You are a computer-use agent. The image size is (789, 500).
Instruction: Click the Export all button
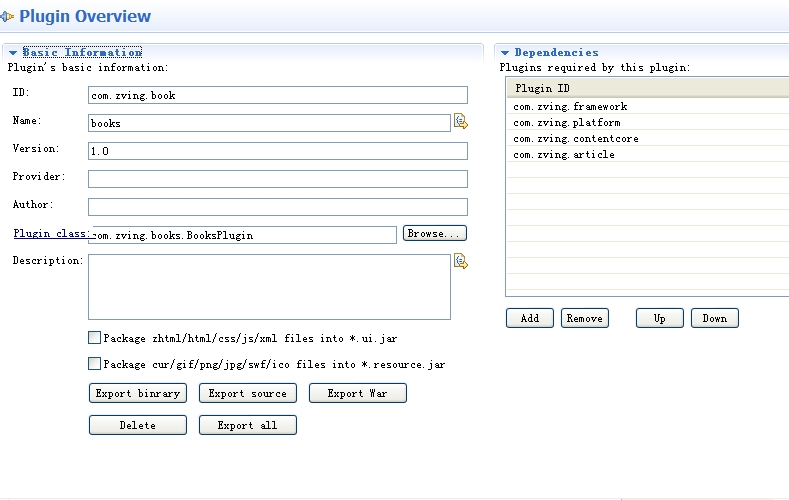point(247,425)
